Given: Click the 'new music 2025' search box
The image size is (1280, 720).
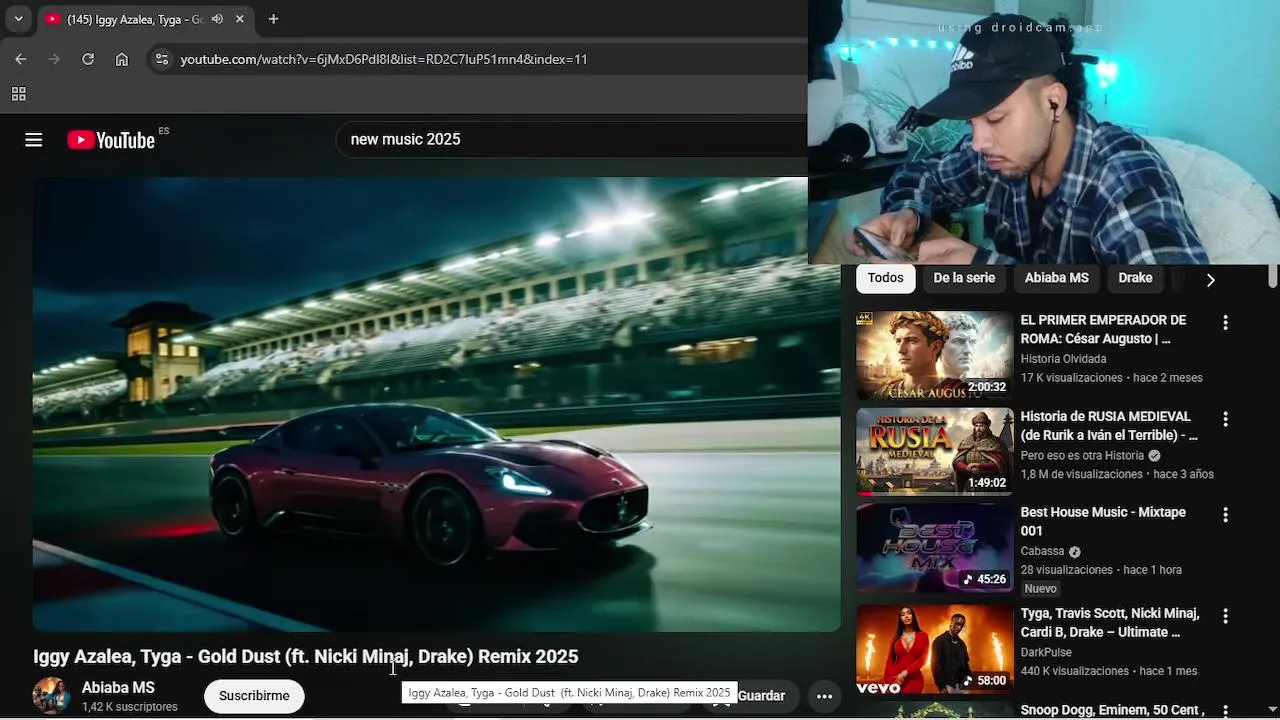Looking at the screenshot, I should coord(571,139).
